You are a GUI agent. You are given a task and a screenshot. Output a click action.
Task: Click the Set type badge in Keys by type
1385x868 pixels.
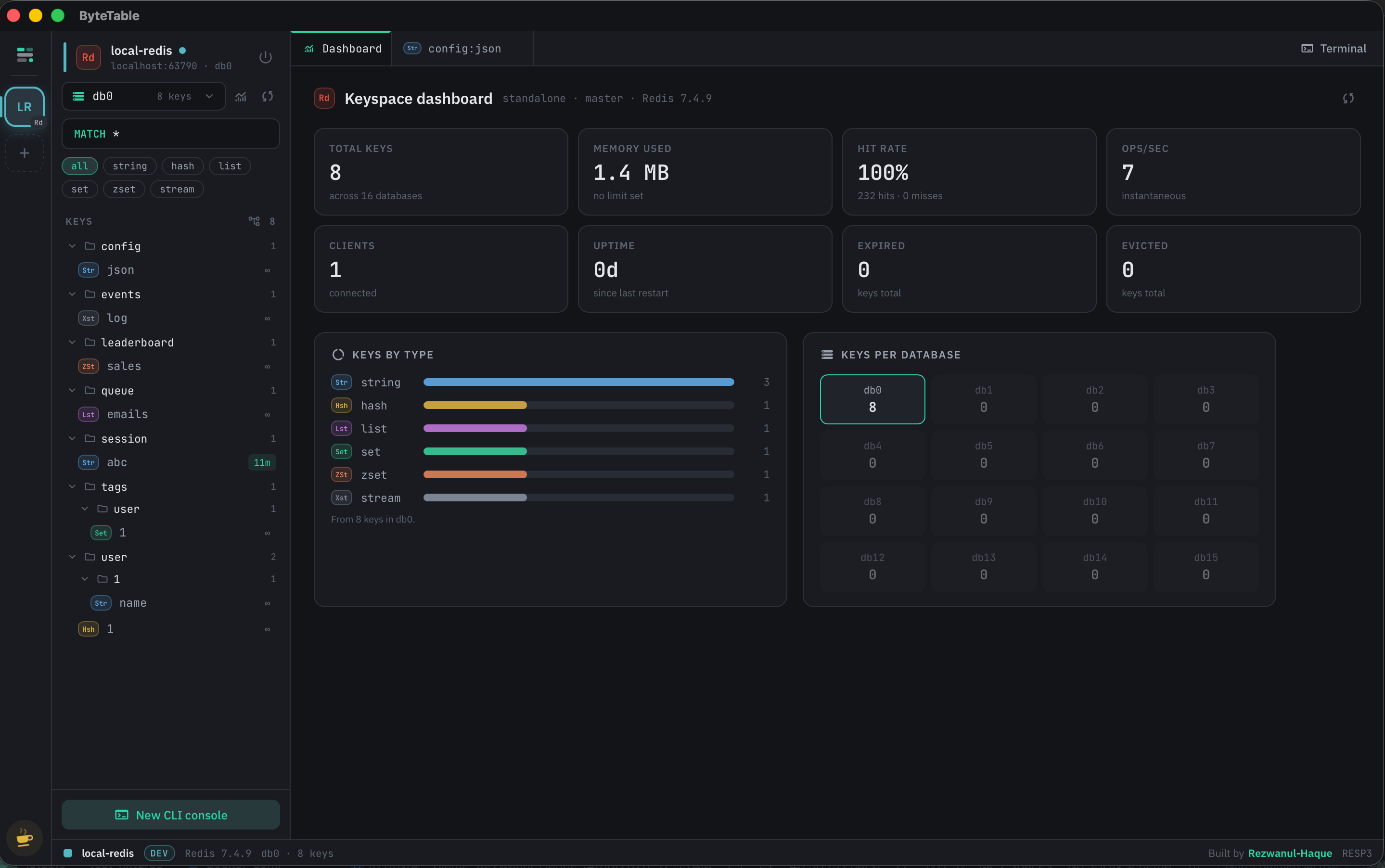[x=342, y=452]
